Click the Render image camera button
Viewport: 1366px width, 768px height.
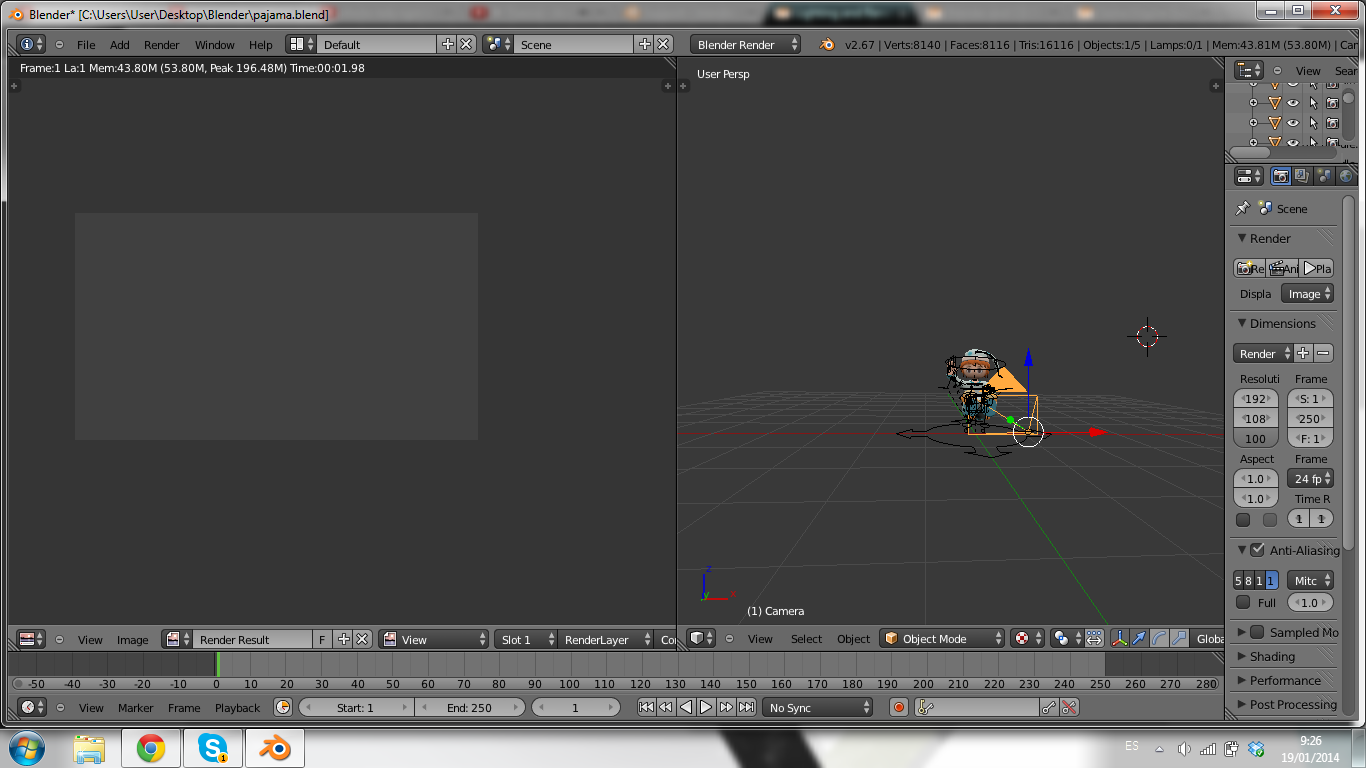click(x=1249, y=268)
